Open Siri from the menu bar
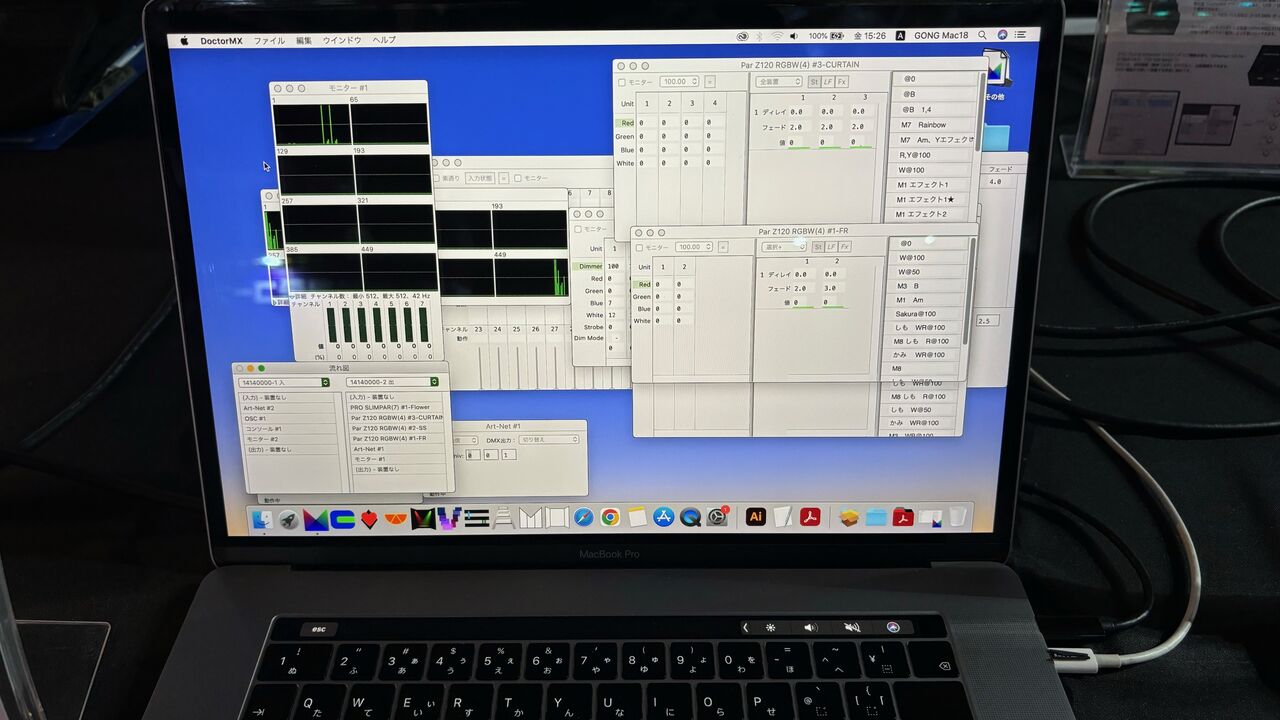The width and height of the screenshot is (1280, 720). 1003,35
